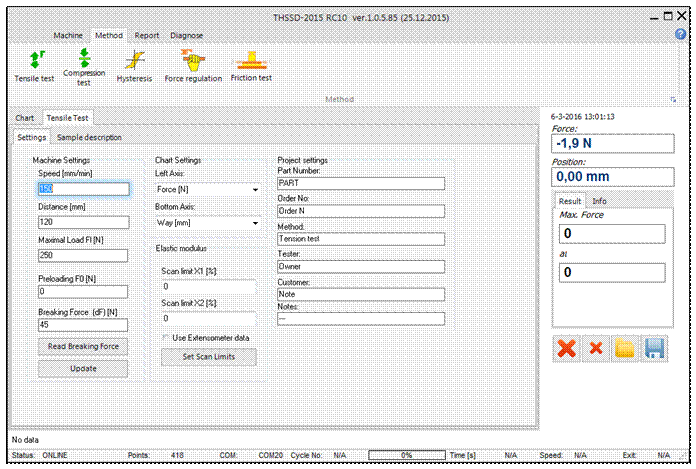This screenshot has height=469, width=696.
Task: Select the Tensile test method icon
Action: tap(35, 67)
